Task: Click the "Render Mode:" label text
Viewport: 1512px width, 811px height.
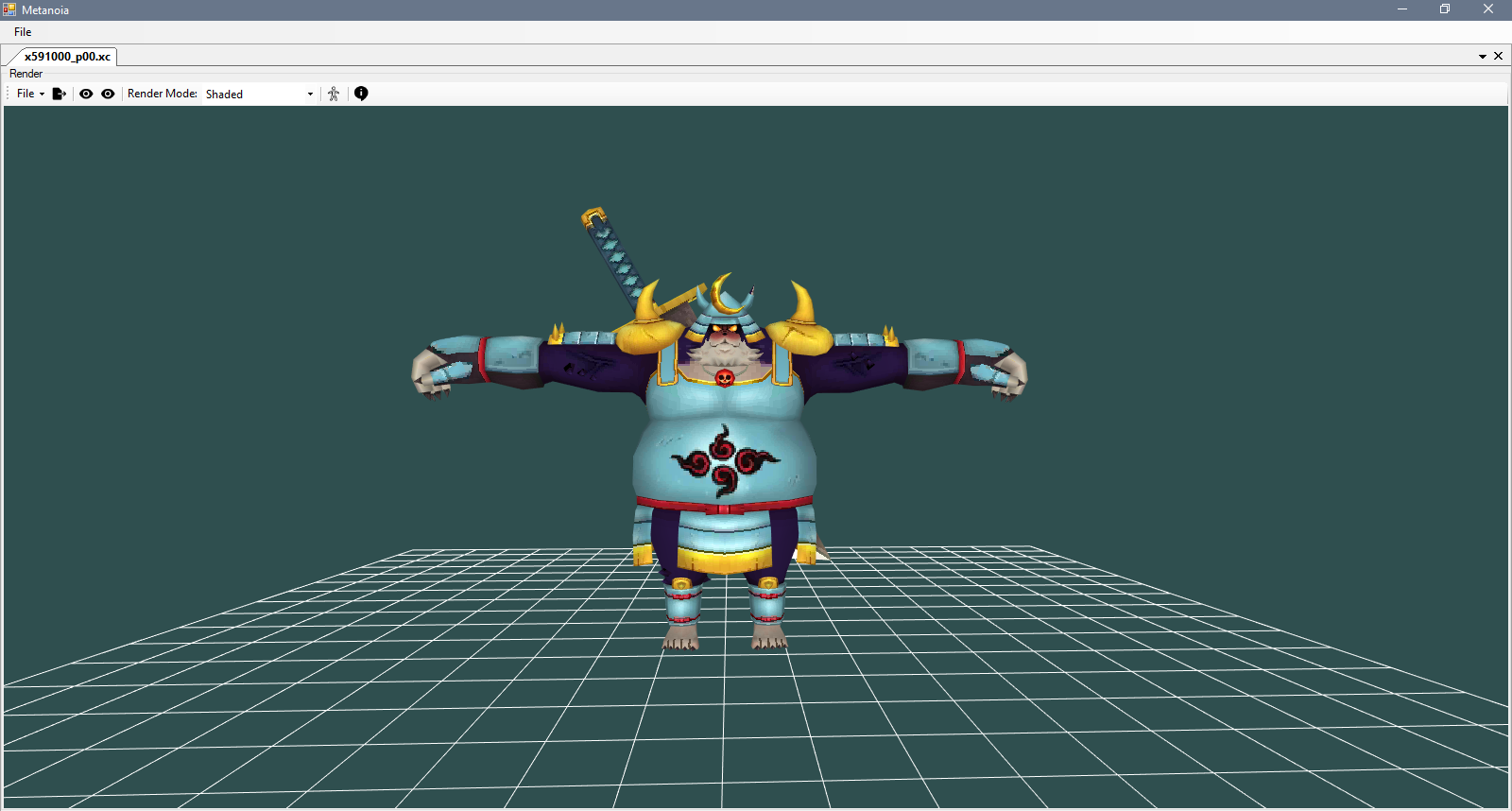Action: [163, 94]
